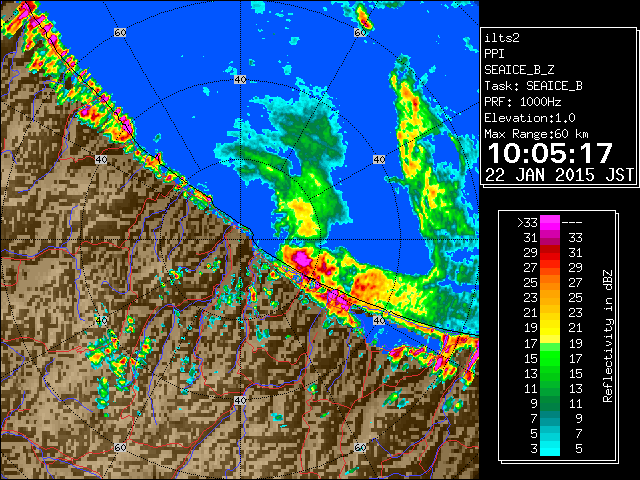The image size is (640, 480).
Task: Click the "60" range label in southeast land
Action: (360, 447)
